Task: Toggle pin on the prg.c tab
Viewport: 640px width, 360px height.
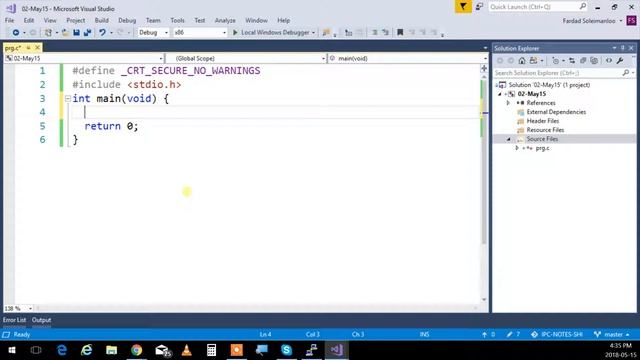Action: [x=28, y=48]
